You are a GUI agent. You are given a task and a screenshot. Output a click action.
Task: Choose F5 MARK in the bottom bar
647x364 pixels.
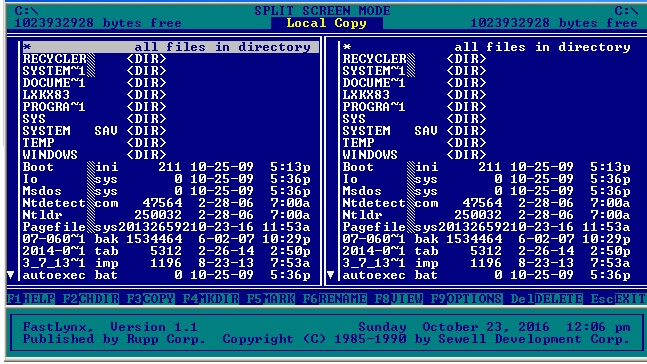(x=271, y=298)
